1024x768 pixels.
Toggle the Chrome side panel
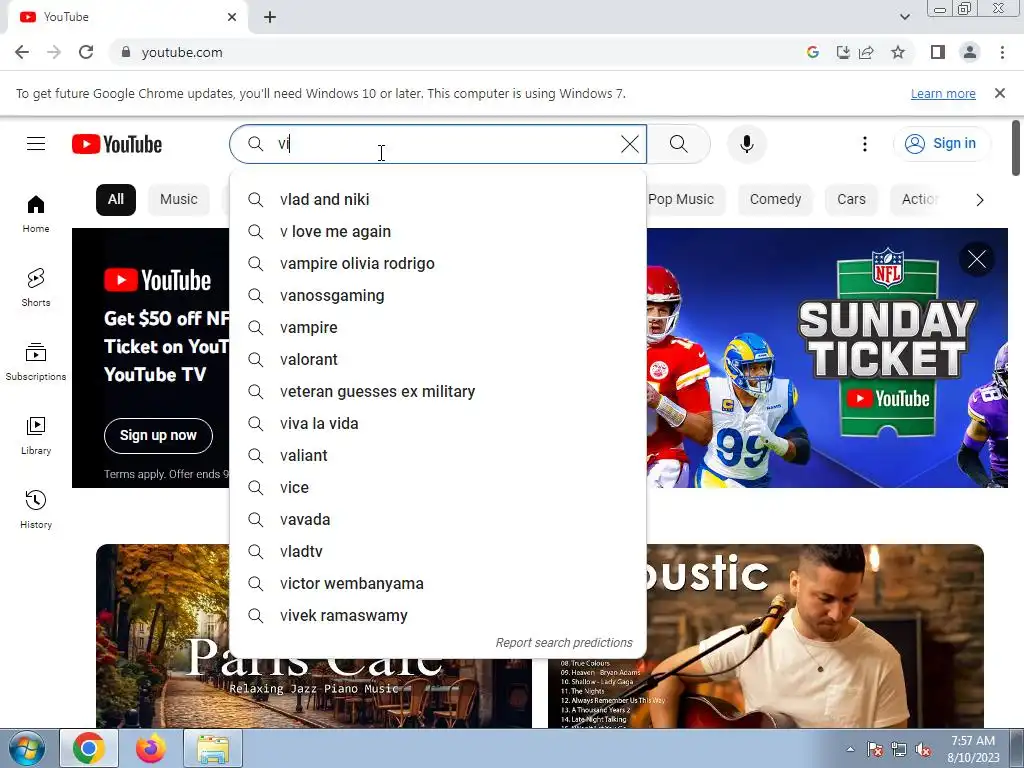tap(938, 52)
